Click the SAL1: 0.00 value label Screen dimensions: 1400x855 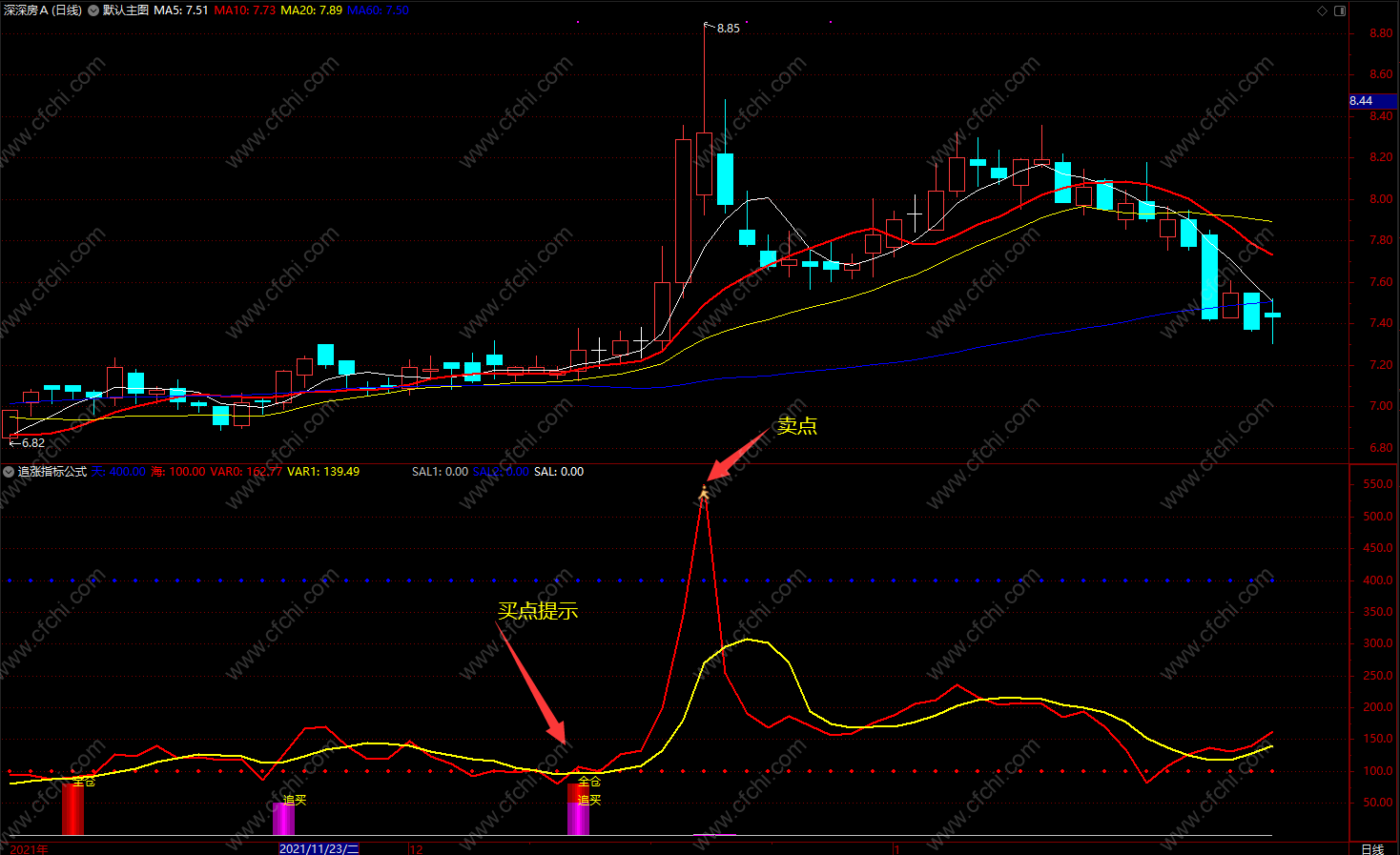[x=440, y=472]
